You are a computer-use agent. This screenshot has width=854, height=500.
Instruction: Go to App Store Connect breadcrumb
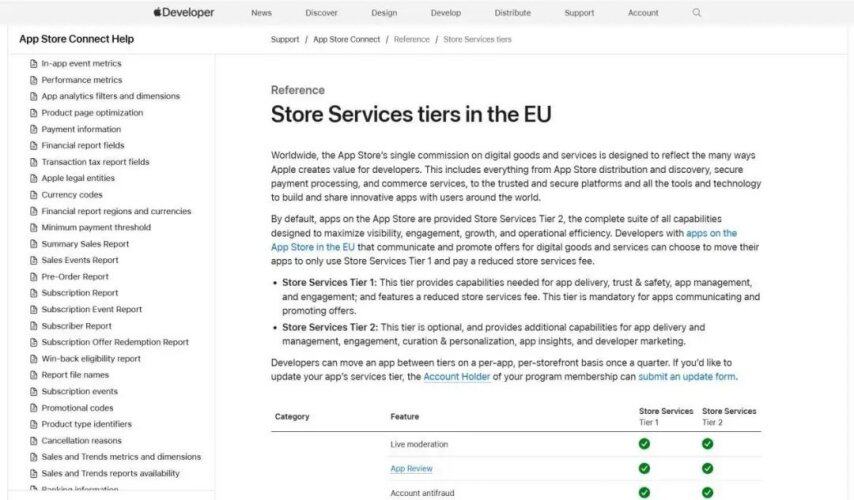tap(346, 39)
